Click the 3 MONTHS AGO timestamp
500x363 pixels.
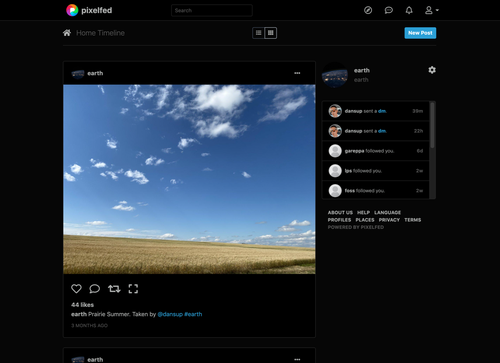[x=89, y=325]
